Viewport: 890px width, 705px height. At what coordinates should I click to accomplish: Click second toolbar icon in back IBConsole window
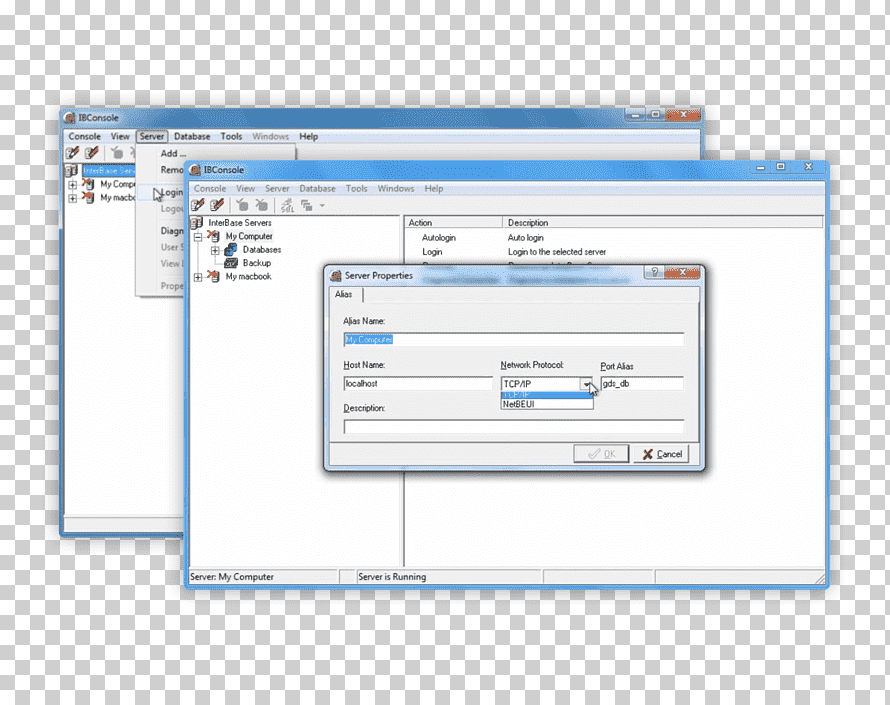pyautogui.click(x=92, y=153)
